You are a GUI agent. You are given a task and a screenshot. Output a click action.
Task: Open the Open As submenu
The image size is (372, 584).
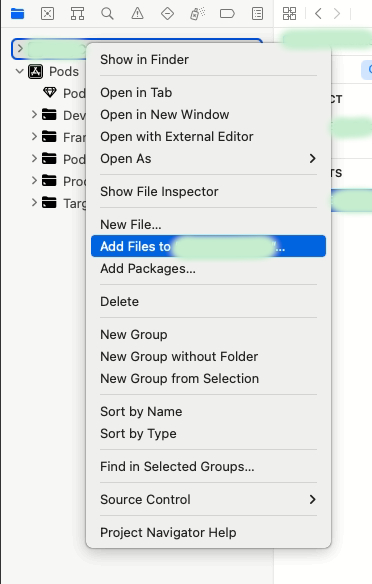pyautogui.click(x=208, y=159)
